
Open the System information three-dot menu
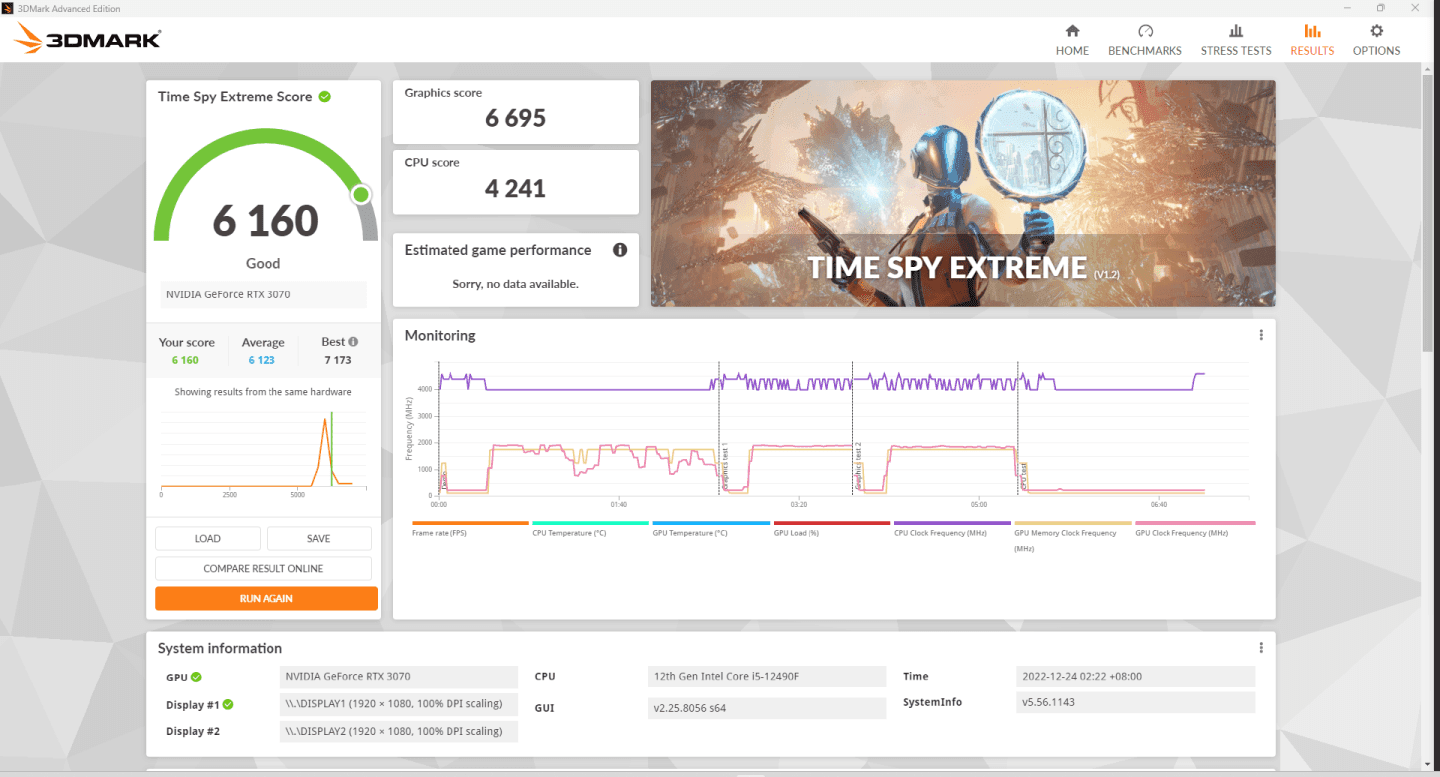tap(1261, 648)
